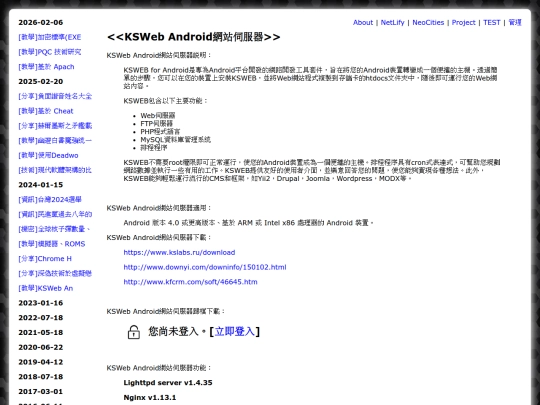Expand the 2023-01-16 date group
This screenshot has width=540, height=405.
[x=41, y=303]
